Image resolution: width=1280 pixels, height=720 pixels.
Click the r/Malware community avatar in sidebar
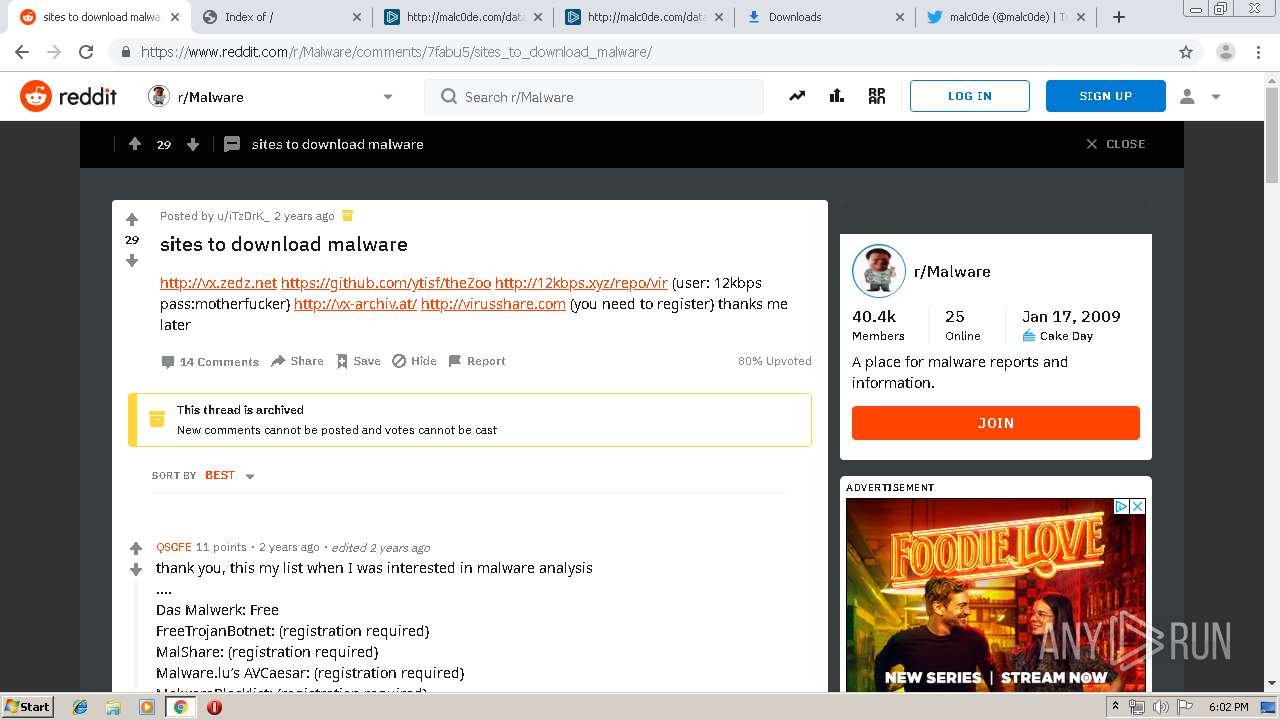(x=879, y=271)
